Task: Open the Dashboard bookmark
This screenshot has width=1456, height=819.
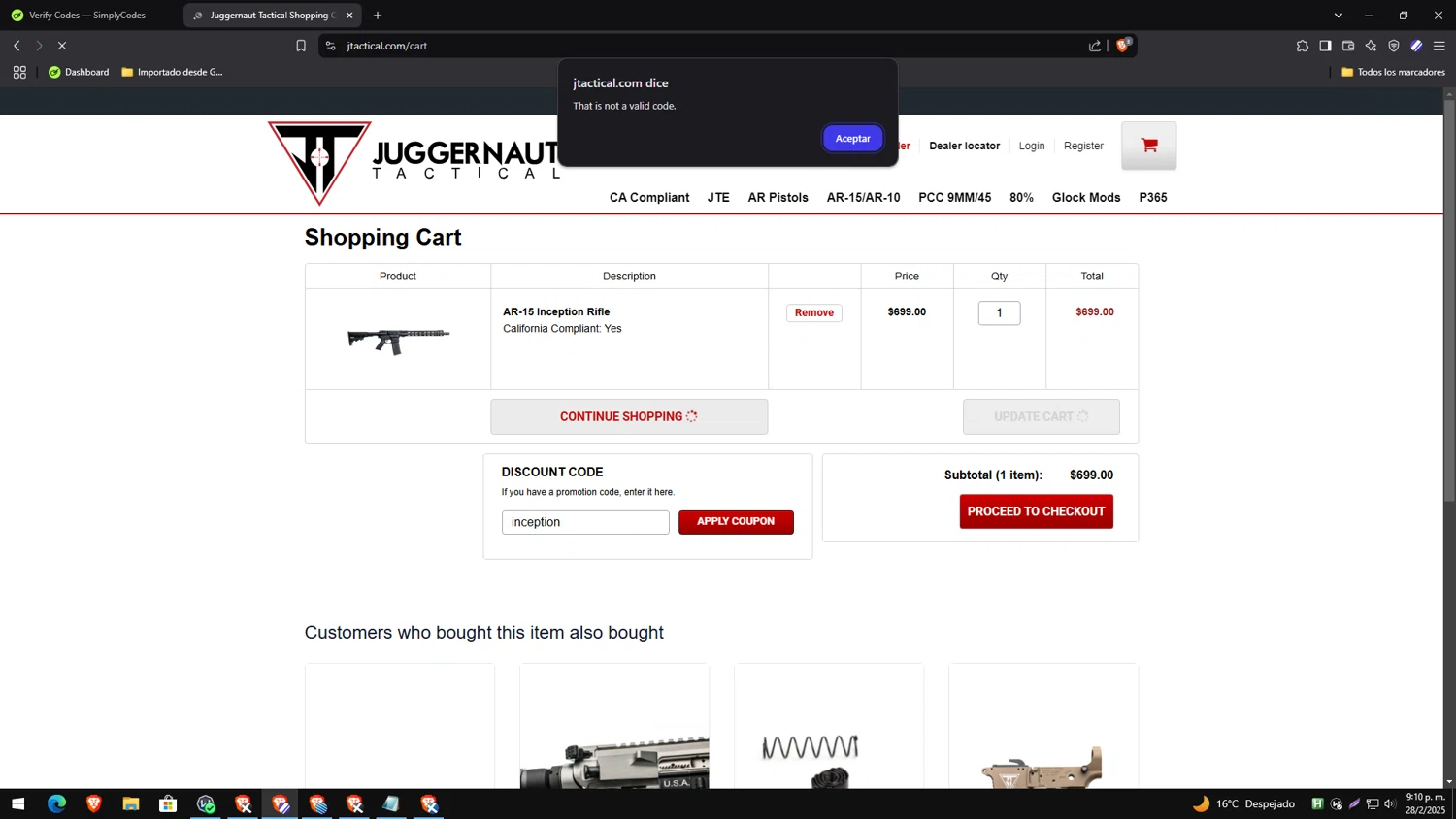Action: coord(79,72)
